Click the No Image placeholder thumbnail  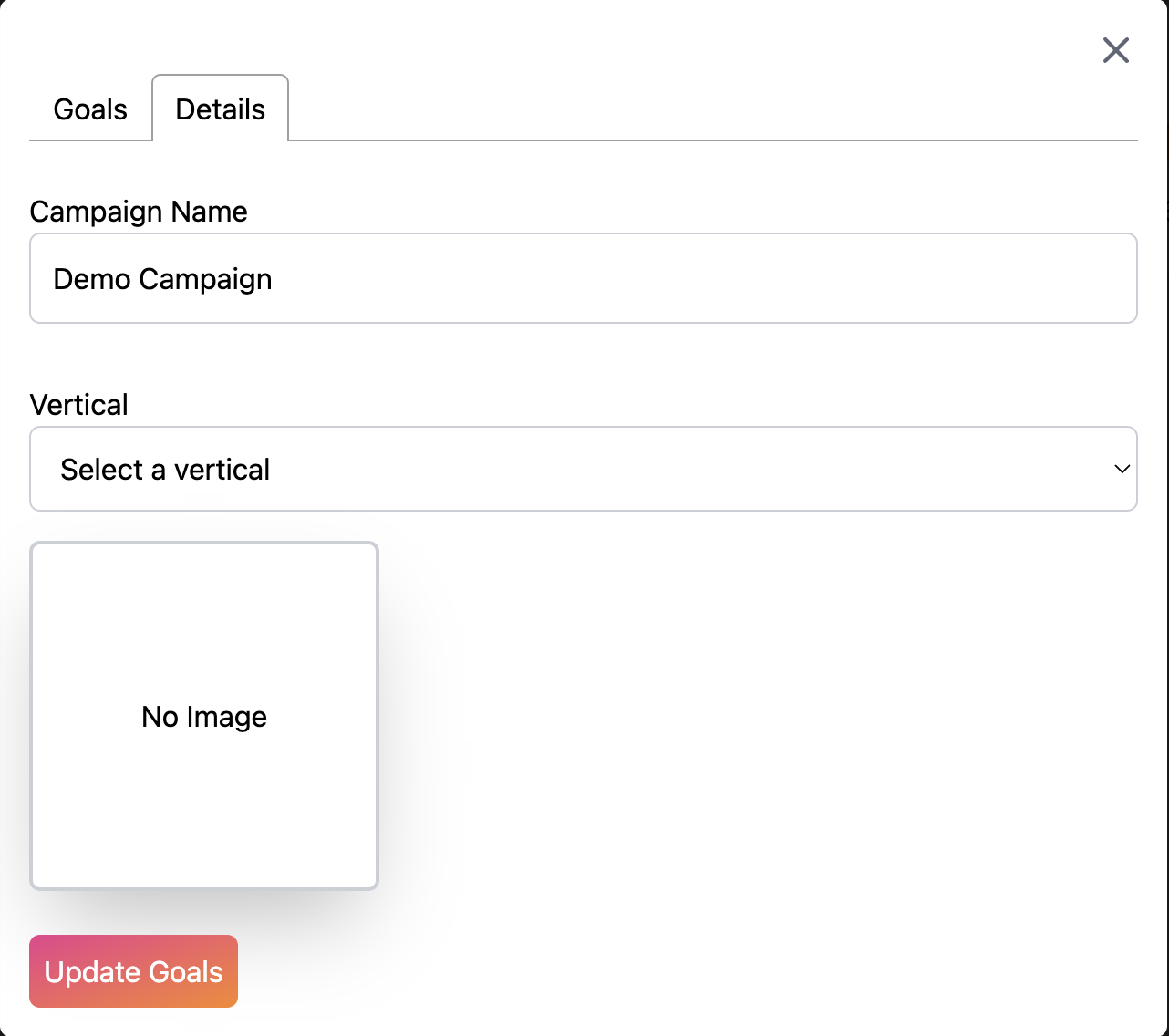[x=203, y=716]
